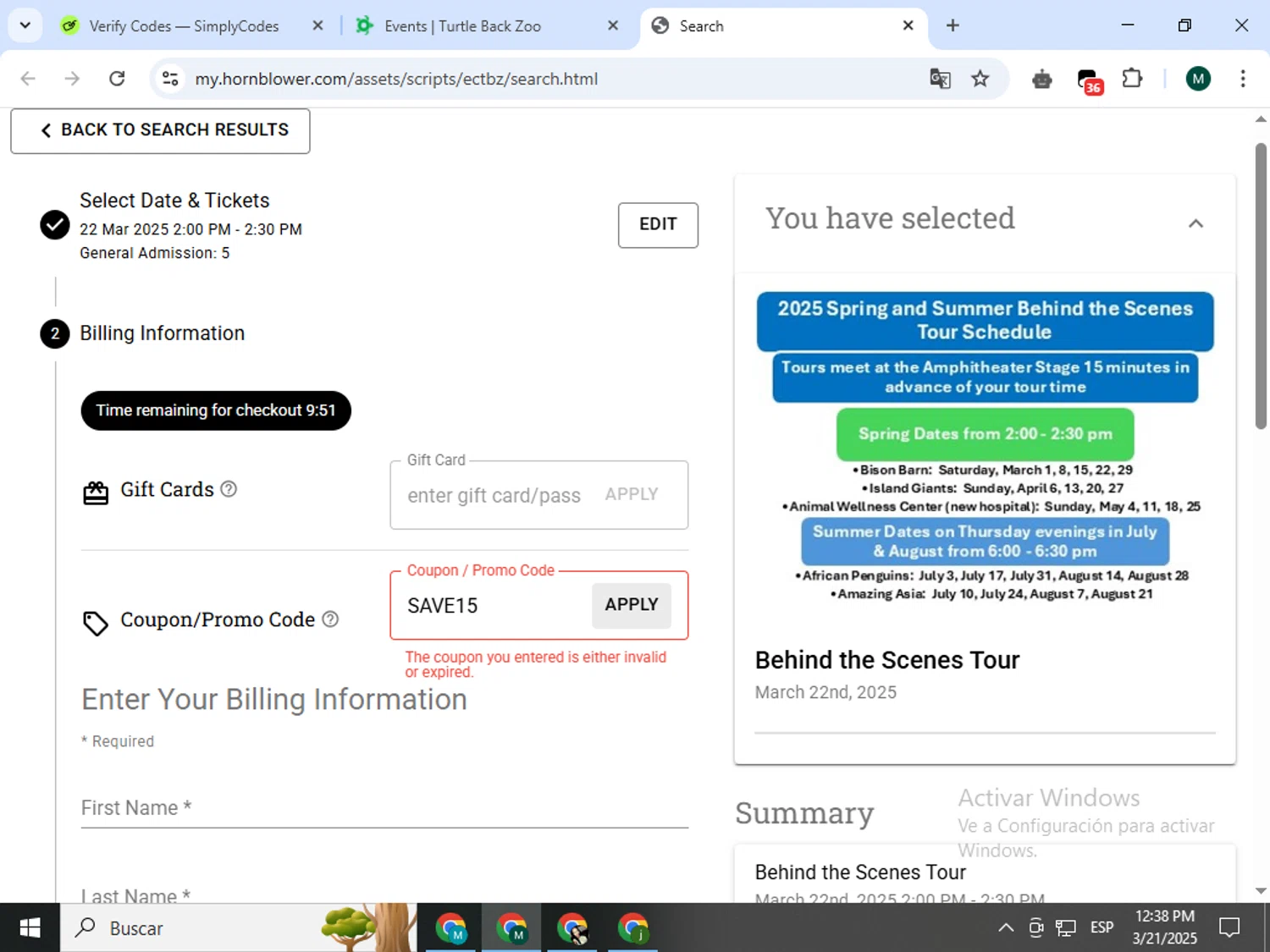Click the step 2 Billing Information circle

tap(55, 333)
